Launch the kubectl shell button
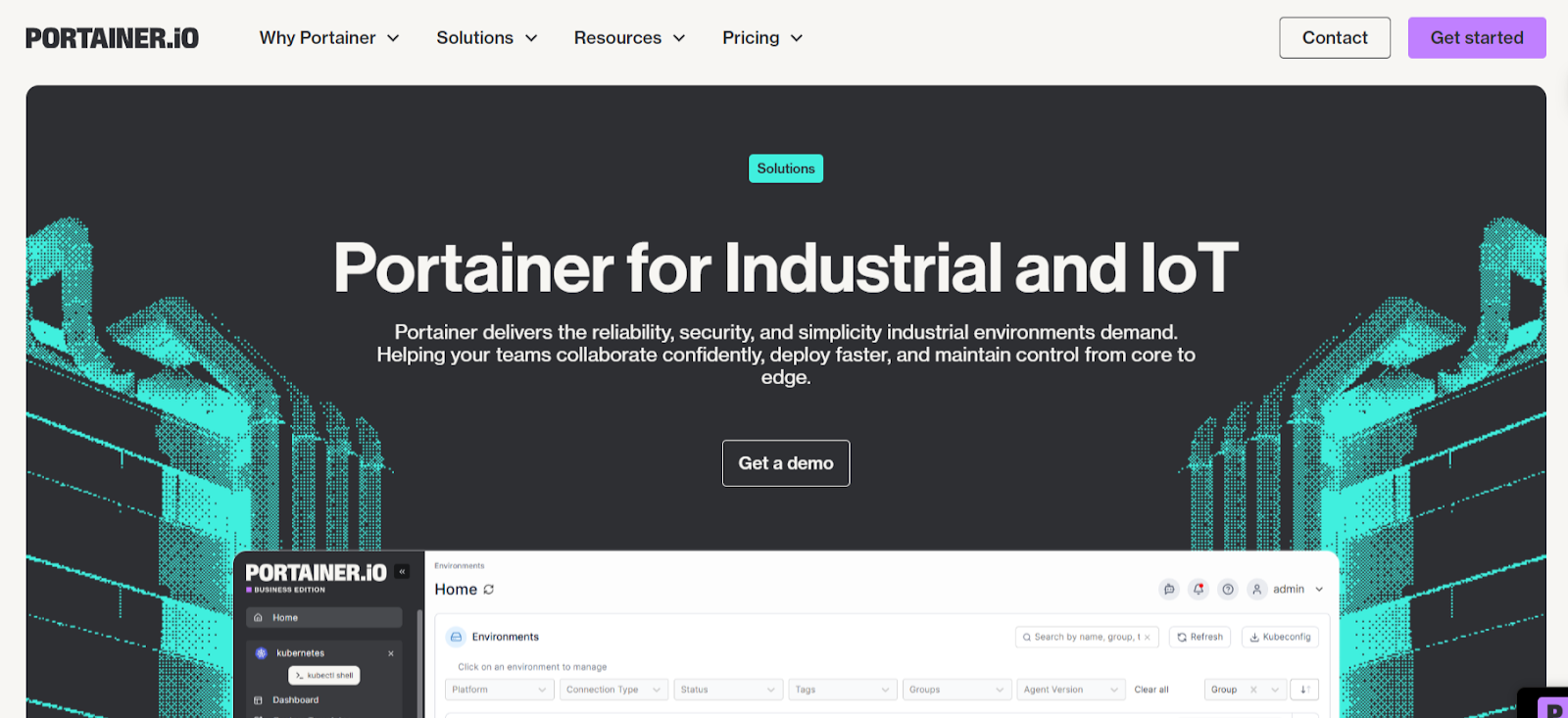Viewport: 1568px width, 718px height. coord(324,675)
